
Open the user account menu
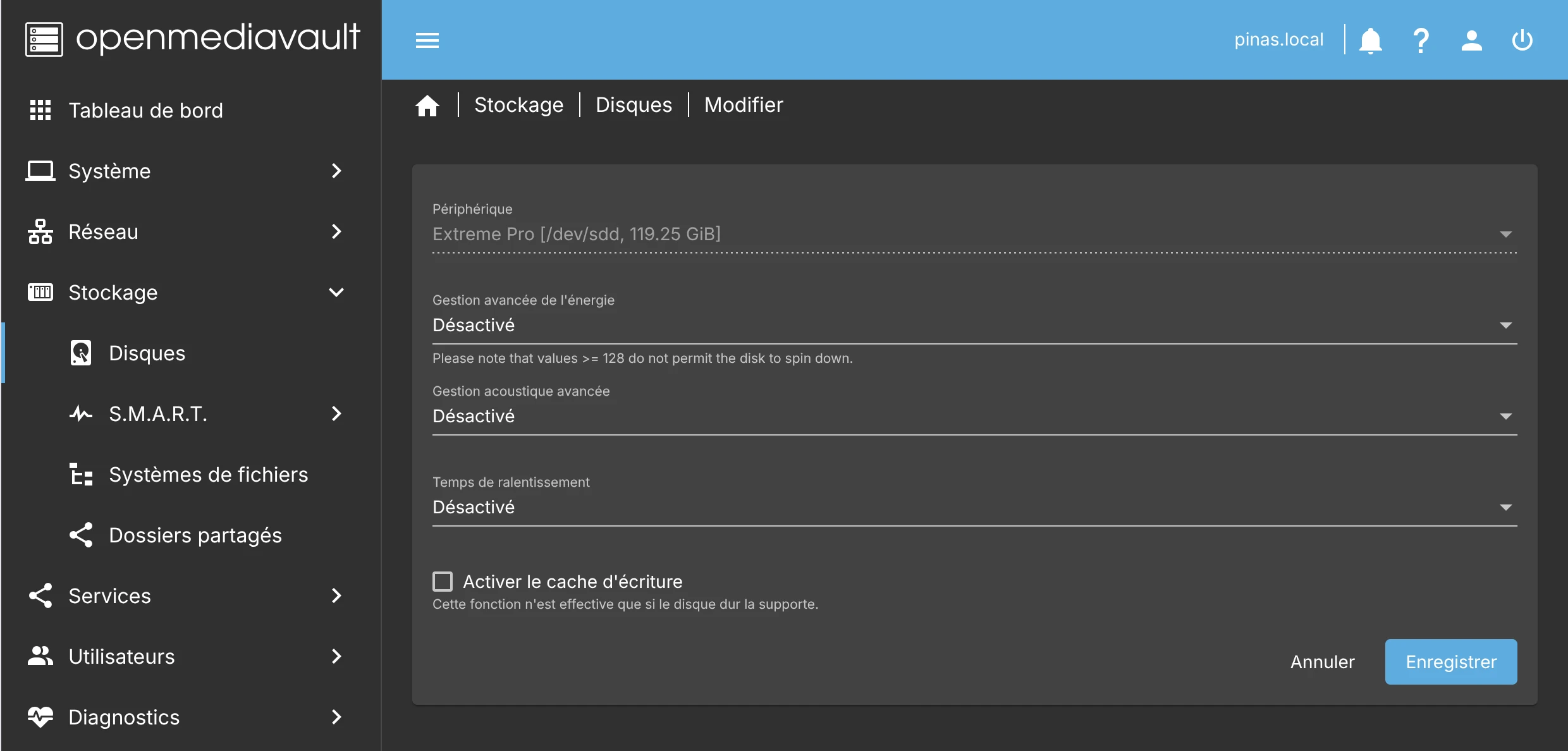(1472, 40)
